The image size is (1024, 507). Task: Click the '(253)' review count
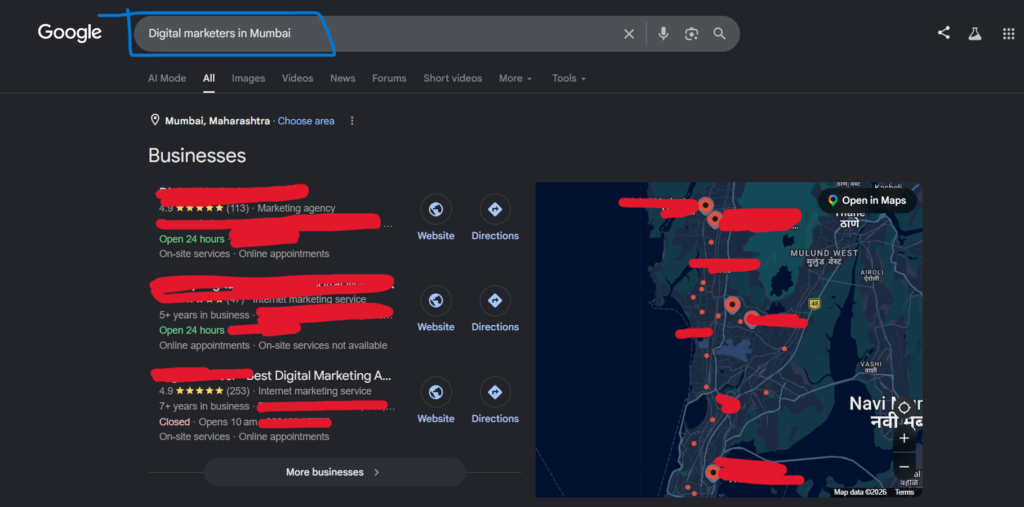click(238, 391)
